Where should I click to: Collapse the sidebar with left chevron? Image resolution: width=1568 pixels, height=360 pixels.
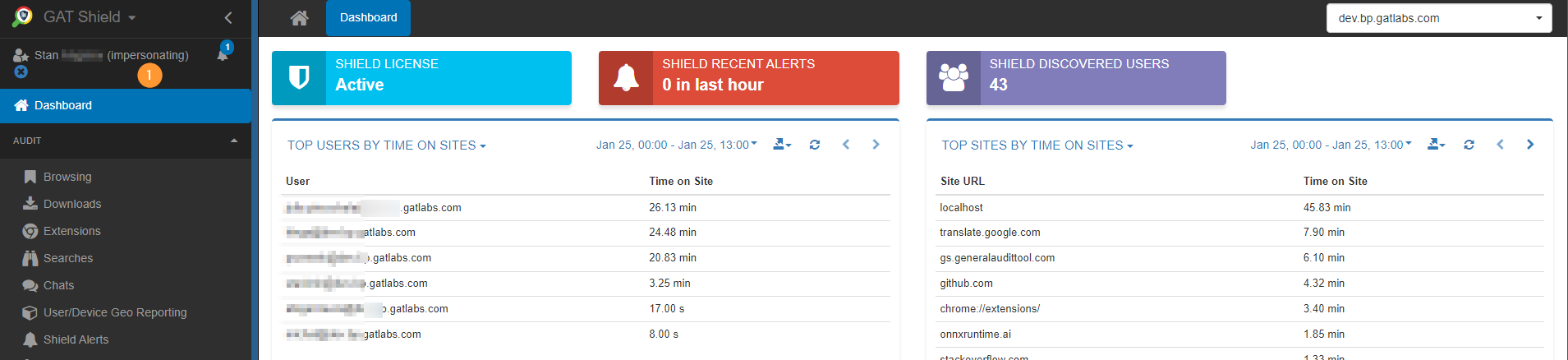tap(228, 17)
